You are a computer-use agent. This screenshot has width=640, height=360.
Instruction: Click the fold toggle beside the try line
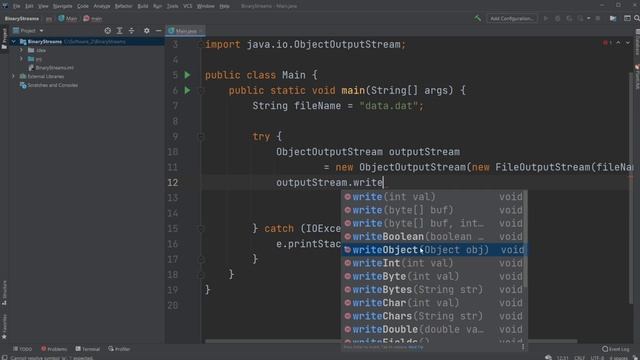coord(200,136)
